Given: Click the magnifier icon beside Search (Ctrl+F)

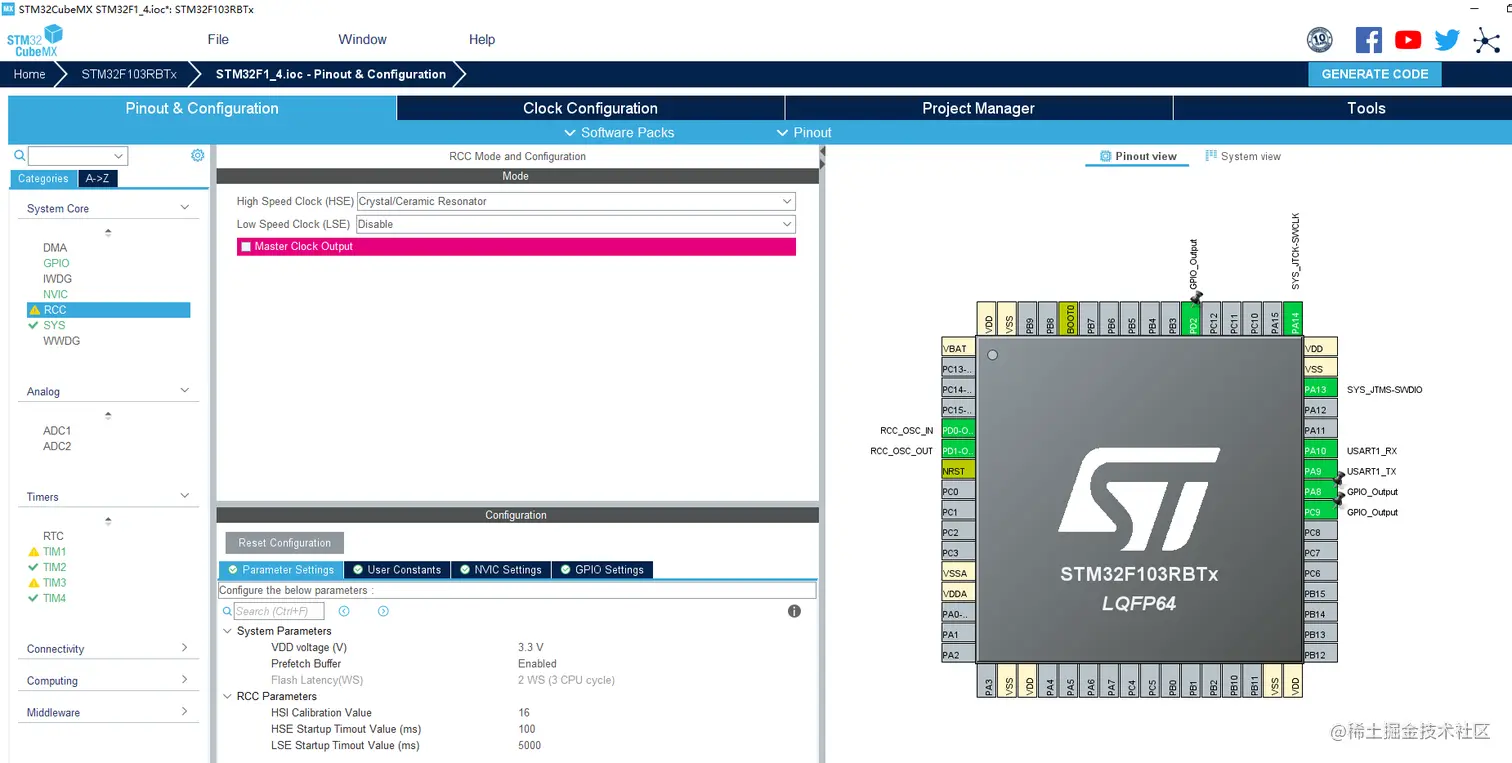Looking at the screenshot, I should click(x=228, y=611).
